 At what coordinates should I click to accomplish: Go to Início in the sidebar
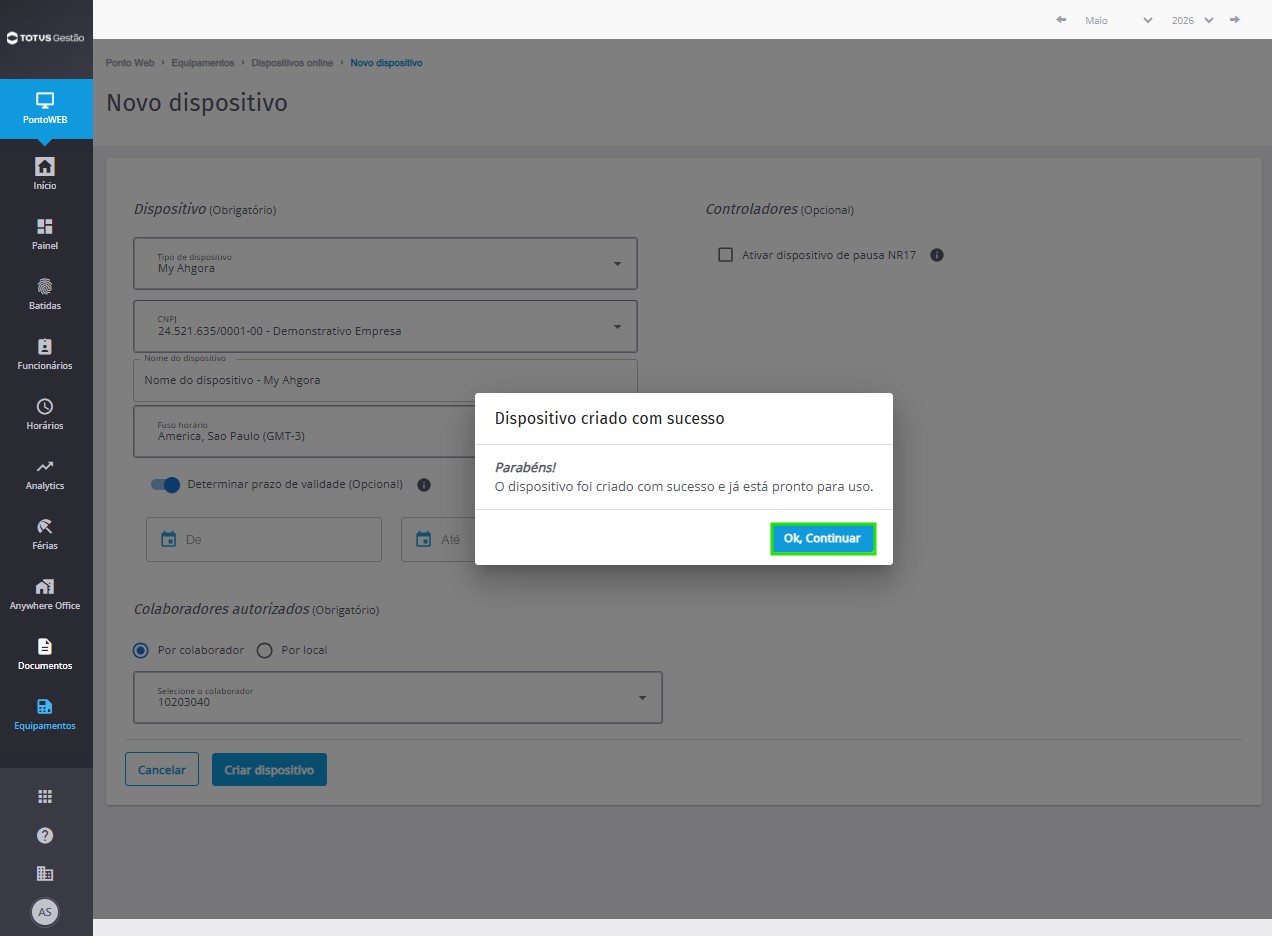click(x=45, y=174)
